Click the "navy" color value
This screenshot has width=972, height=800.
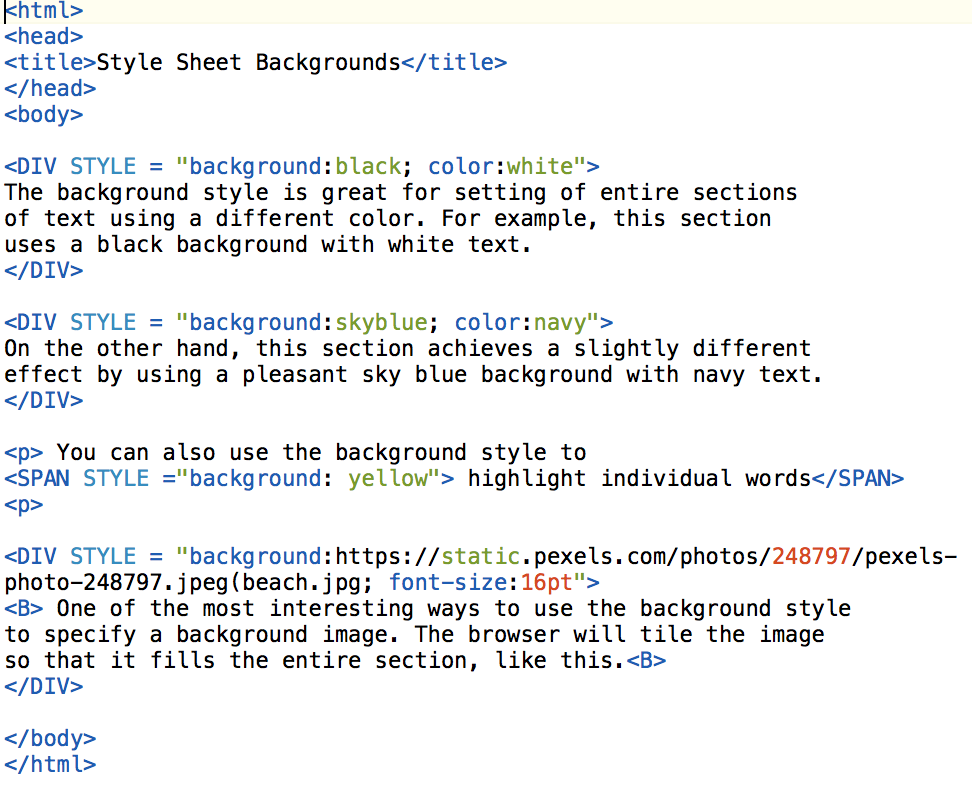[x=560, y=323]
